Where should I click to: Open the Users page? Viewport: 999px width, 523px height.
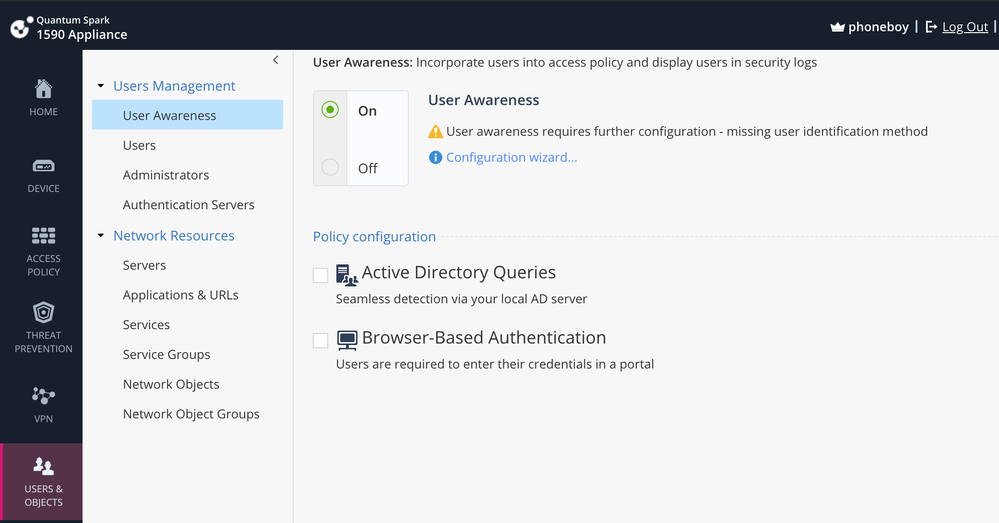[139, 145]
